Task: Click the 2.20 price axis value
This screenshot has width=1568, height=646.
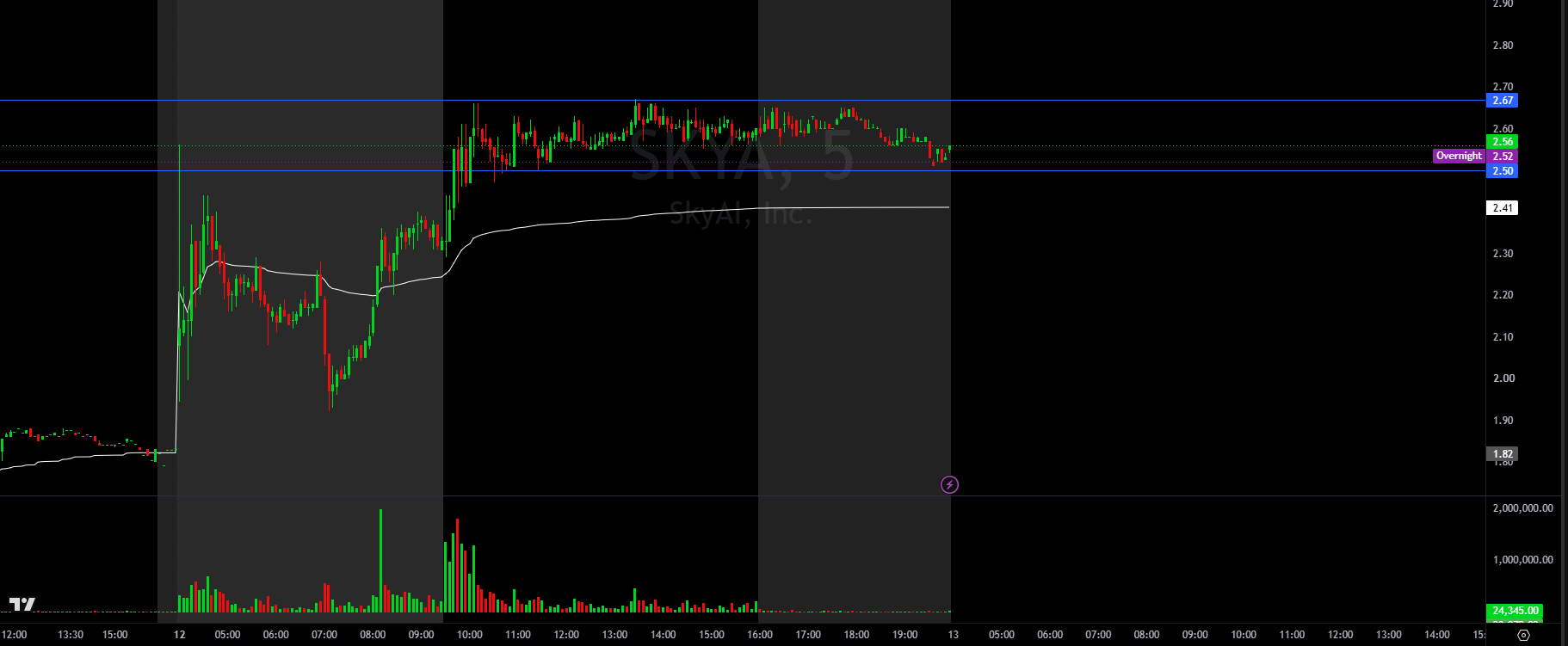Action: tap(1503, 295)
